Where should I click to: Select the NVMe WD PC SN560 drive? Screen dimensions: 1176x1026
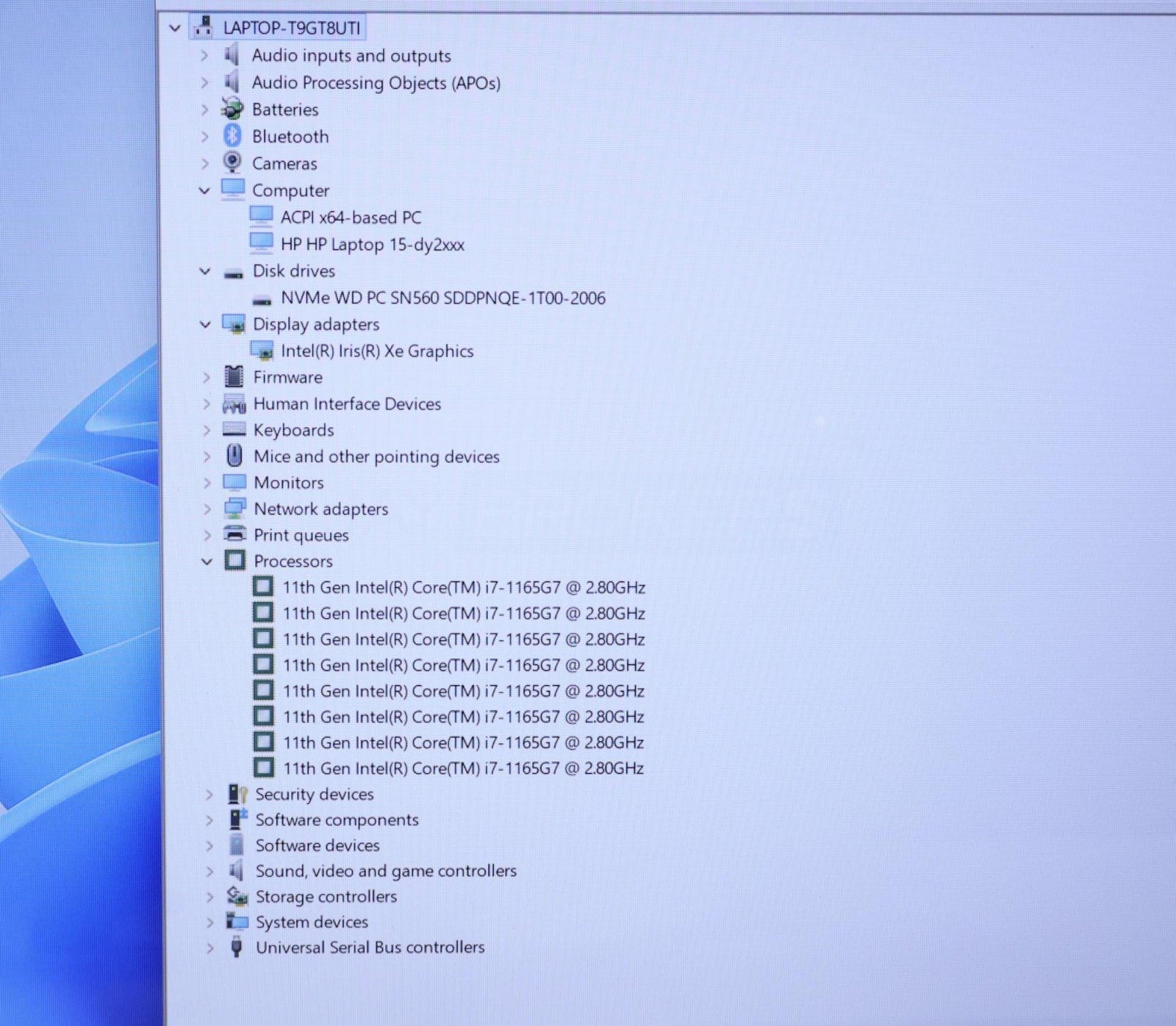(442, 298)
